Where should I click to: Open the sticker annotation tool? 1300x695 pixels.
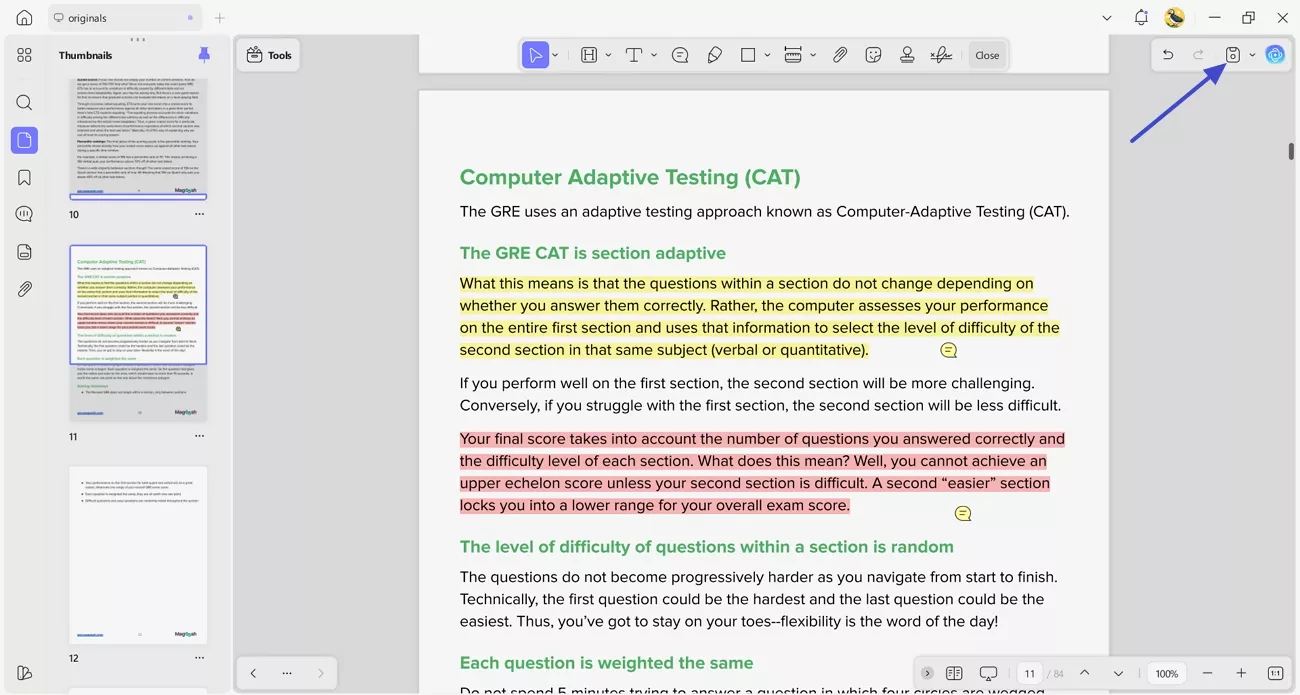pyautogui.click(x=873, y=55)
